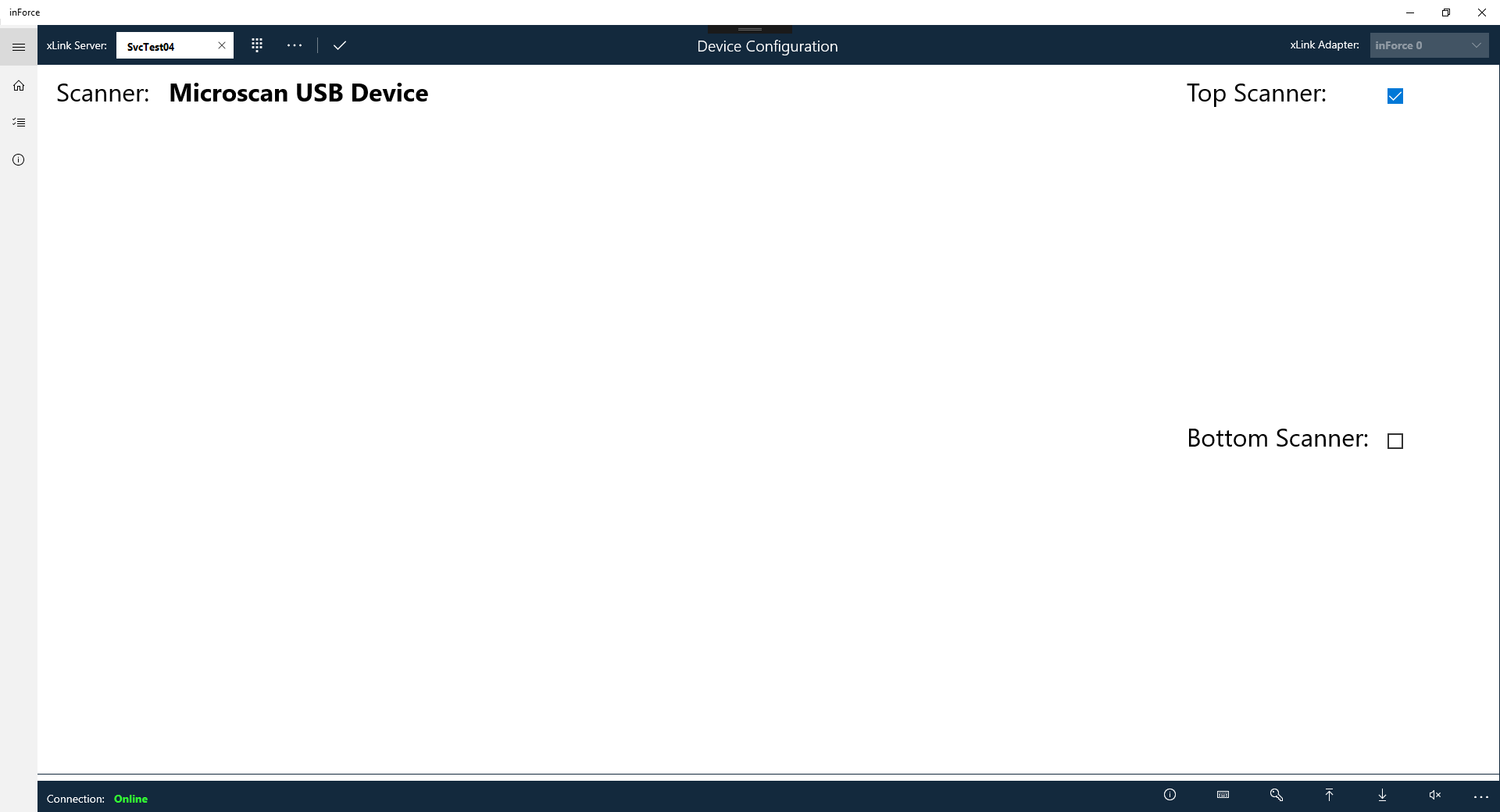The width and height of the screenshot is (1500, 812).
Task: Open the ellipsis menu in the top toolbar
Action: click(295, 45)
